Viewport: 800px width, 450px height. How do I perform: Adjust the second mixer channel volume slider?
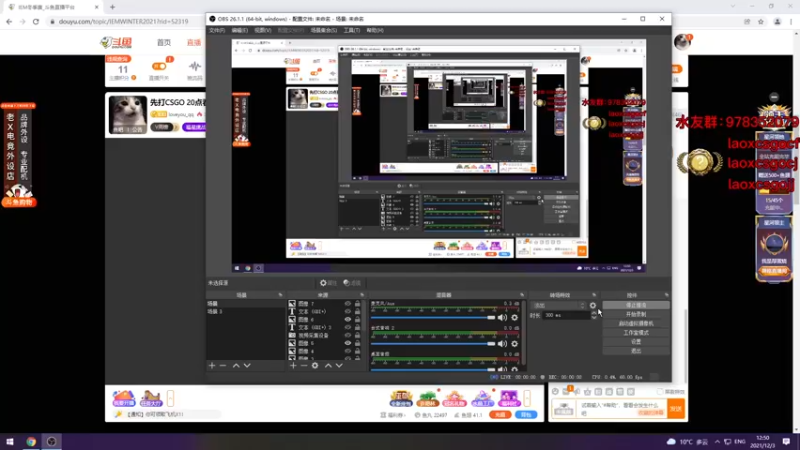[x=433, y=344]
